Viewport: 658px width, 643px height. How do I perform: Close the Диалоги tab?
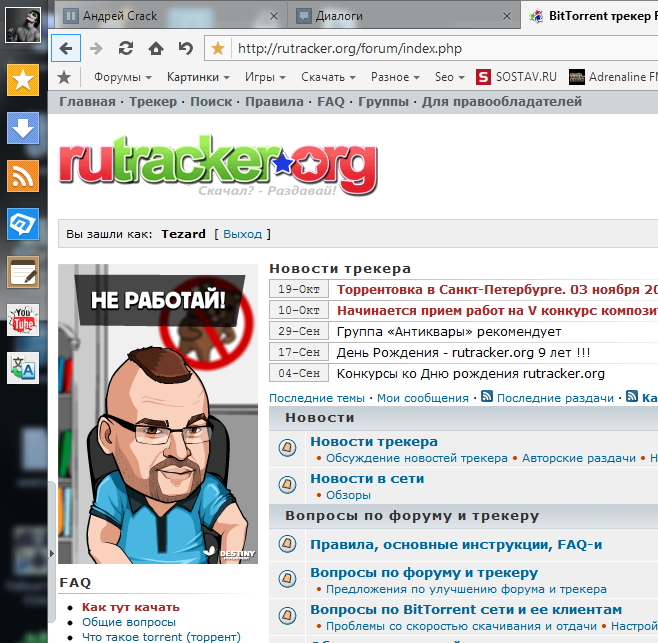[x=507, y=16]
